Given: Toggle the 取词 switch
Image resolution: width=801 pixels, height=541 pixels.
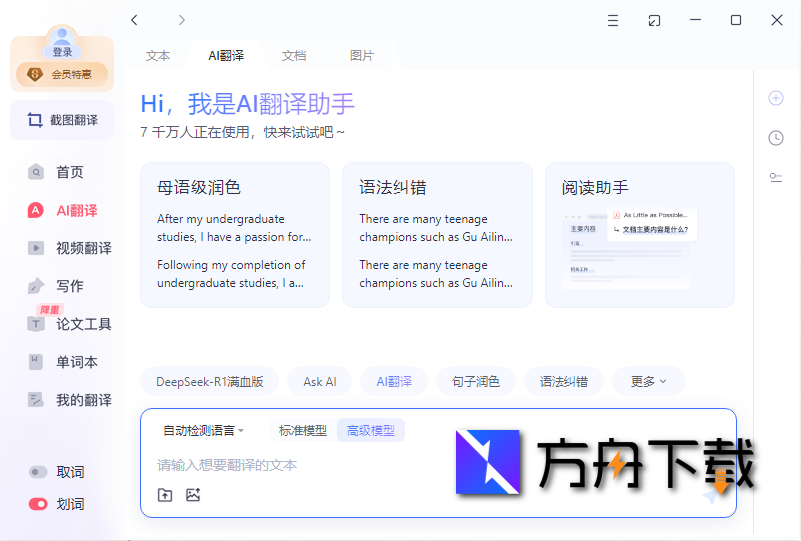Looking at the screenshot, I should (38, 472).
